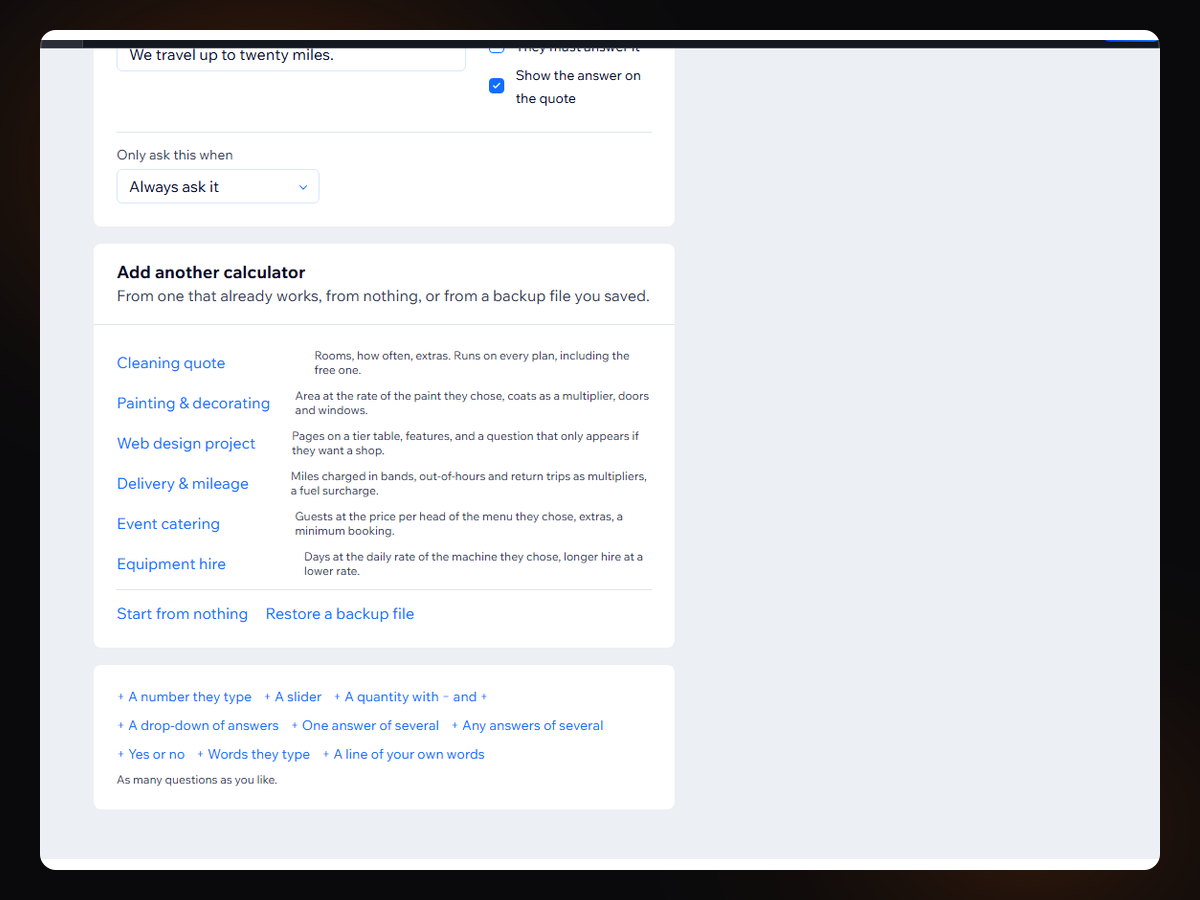Open the Always ask it dropdown
The width and height of the screenshot is (1200, 900).
pos(218,187)
